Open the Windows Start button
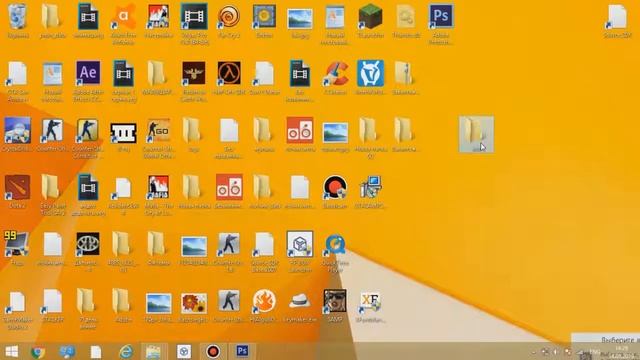 click(12, 351)
